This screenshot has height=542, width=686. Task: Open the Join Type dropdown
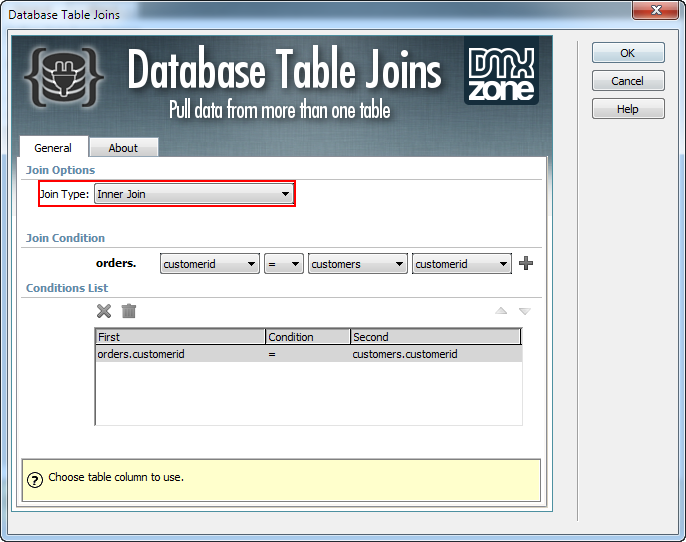pos(194,194)
